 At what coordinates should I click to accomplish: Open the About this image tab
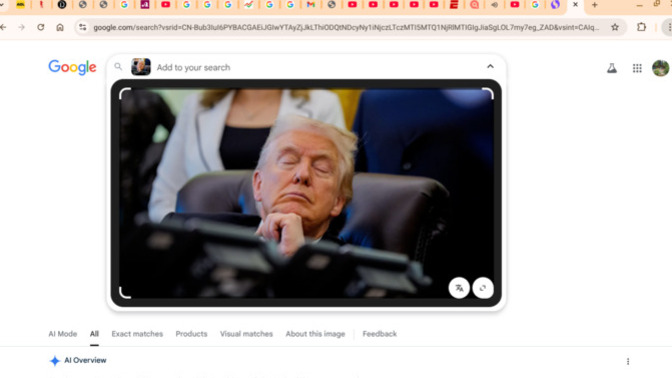315,334
